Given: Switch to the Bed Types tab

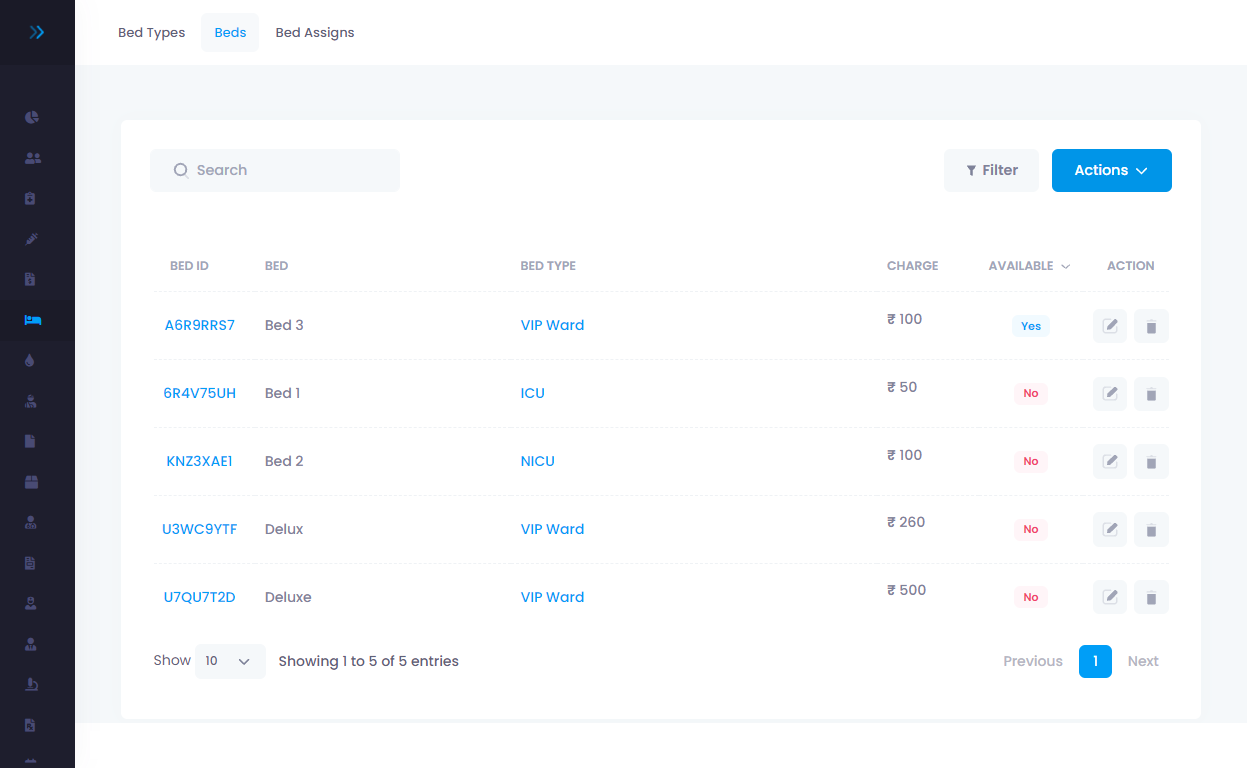Looking at the screenshot, I should pos(151,32).
